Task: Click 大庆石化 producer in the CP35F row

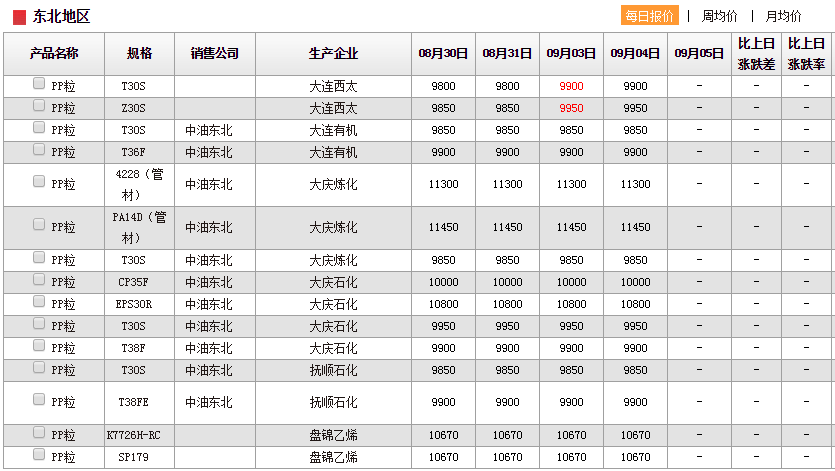Action: click(333, 282)
